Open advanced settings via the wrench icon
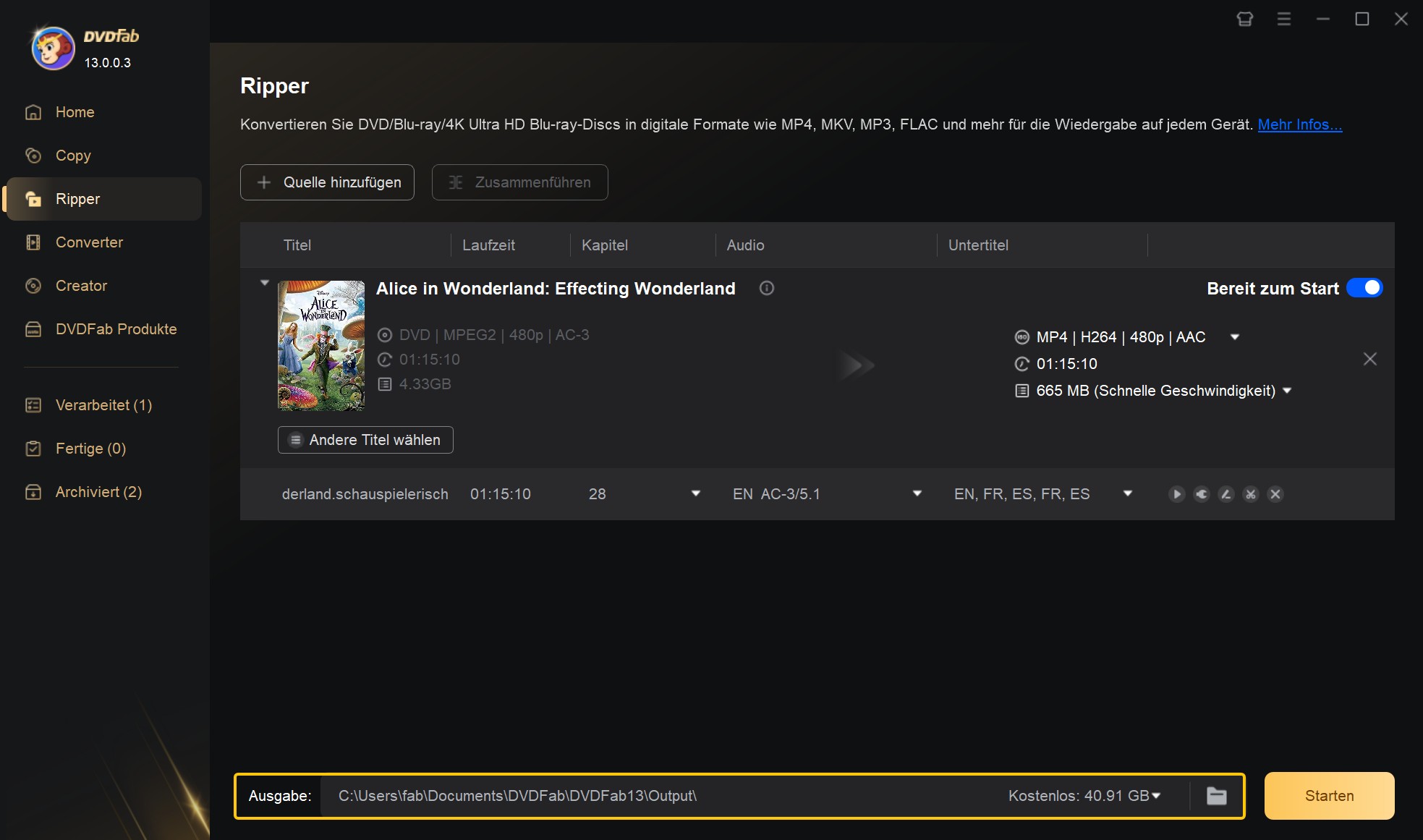1423x840 pixels. [x=1202, y=494]
